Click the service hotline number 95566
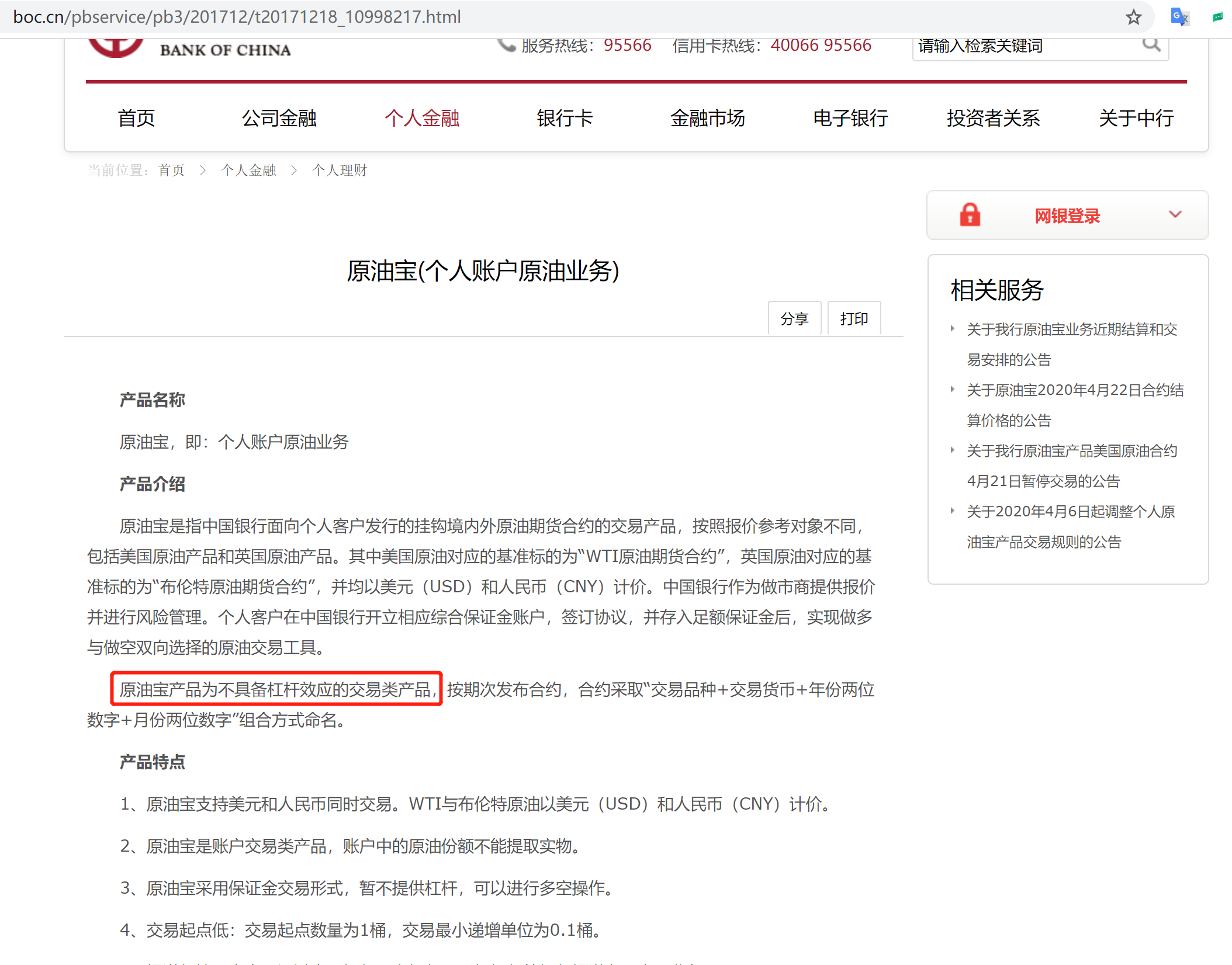The width and height of the screenshot is (1232, 965). point(627,45)
